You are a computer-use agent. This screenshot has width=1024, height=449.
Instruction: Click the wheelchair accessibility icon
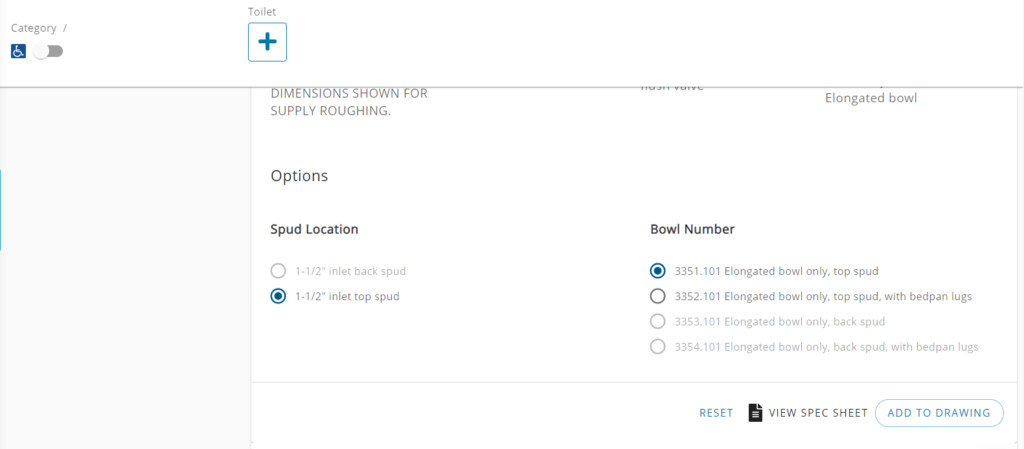18,52
